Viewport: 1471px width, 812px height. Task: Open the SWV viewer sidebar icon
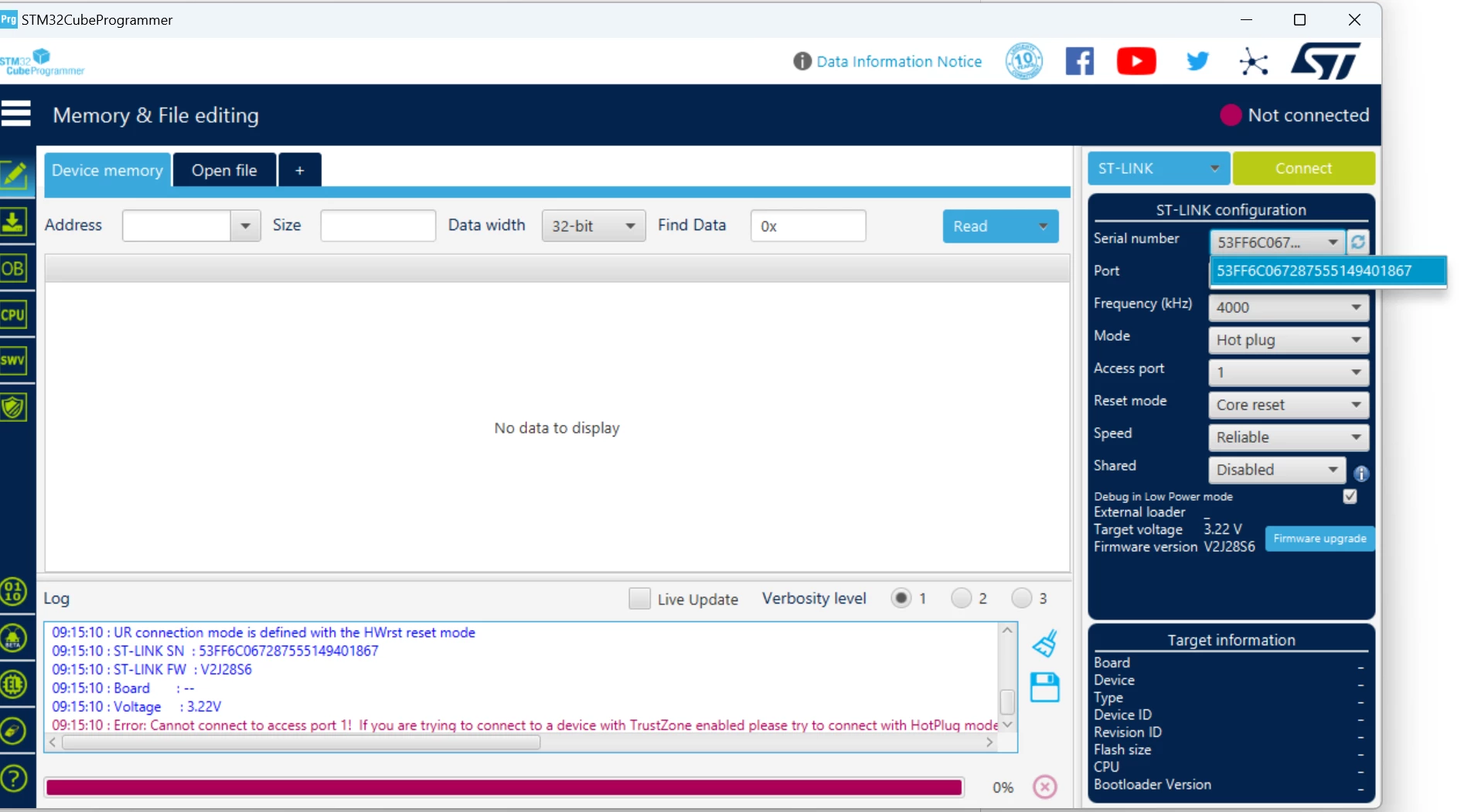point(13,361)
